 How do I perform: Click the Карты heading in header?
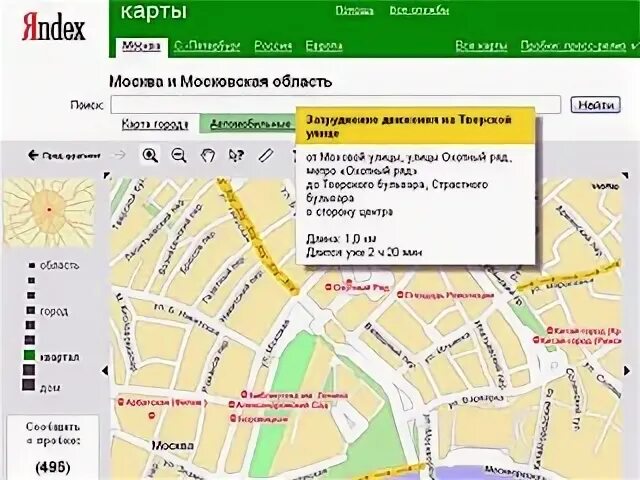[154, 11]
